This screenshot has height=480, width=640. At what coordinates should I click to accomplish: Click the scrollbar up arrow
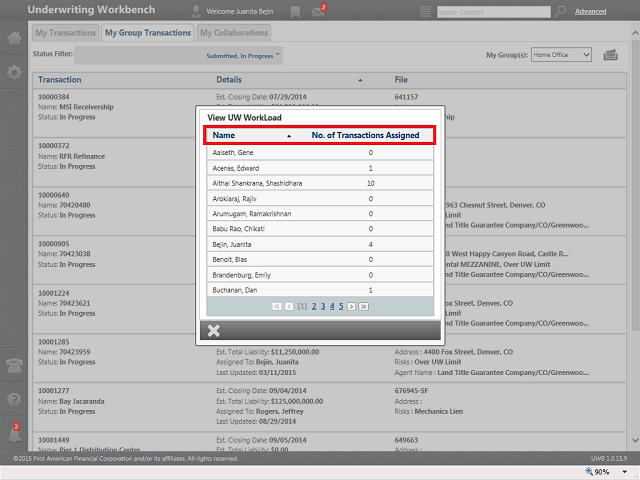coord(635,33)
